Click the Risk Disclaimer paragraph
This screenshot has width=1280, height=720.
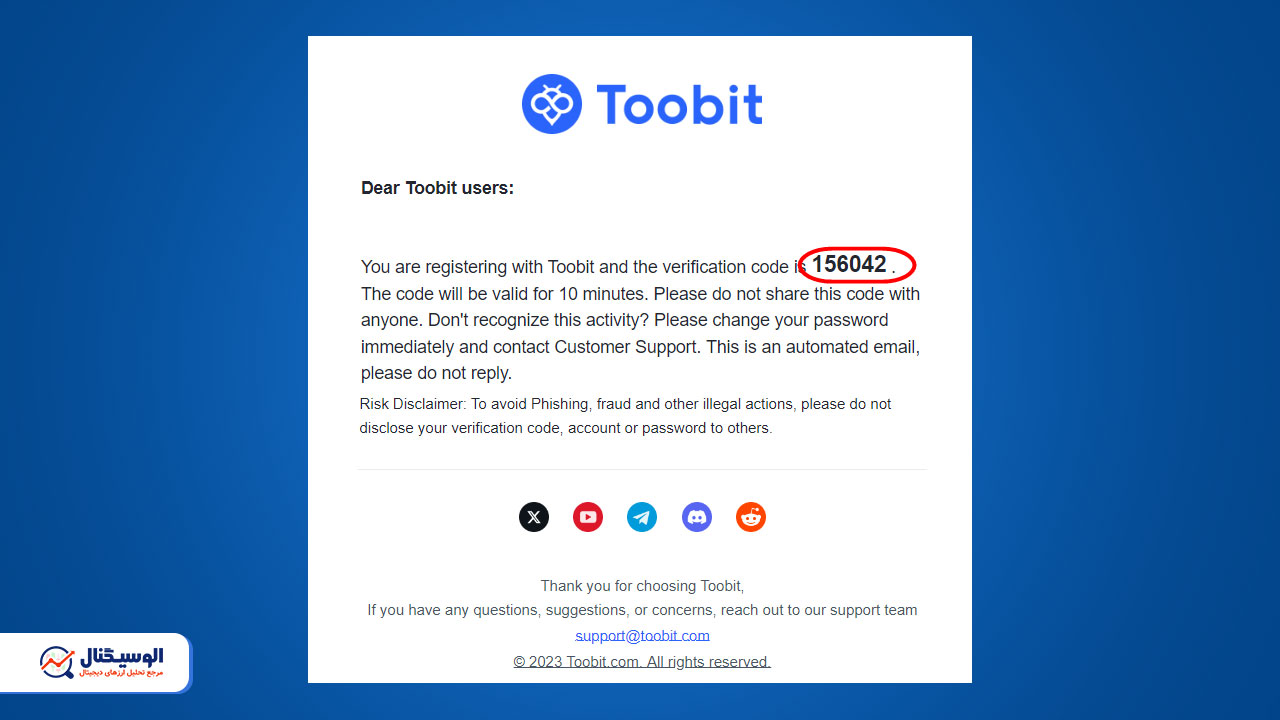click(x=625, y=416)
